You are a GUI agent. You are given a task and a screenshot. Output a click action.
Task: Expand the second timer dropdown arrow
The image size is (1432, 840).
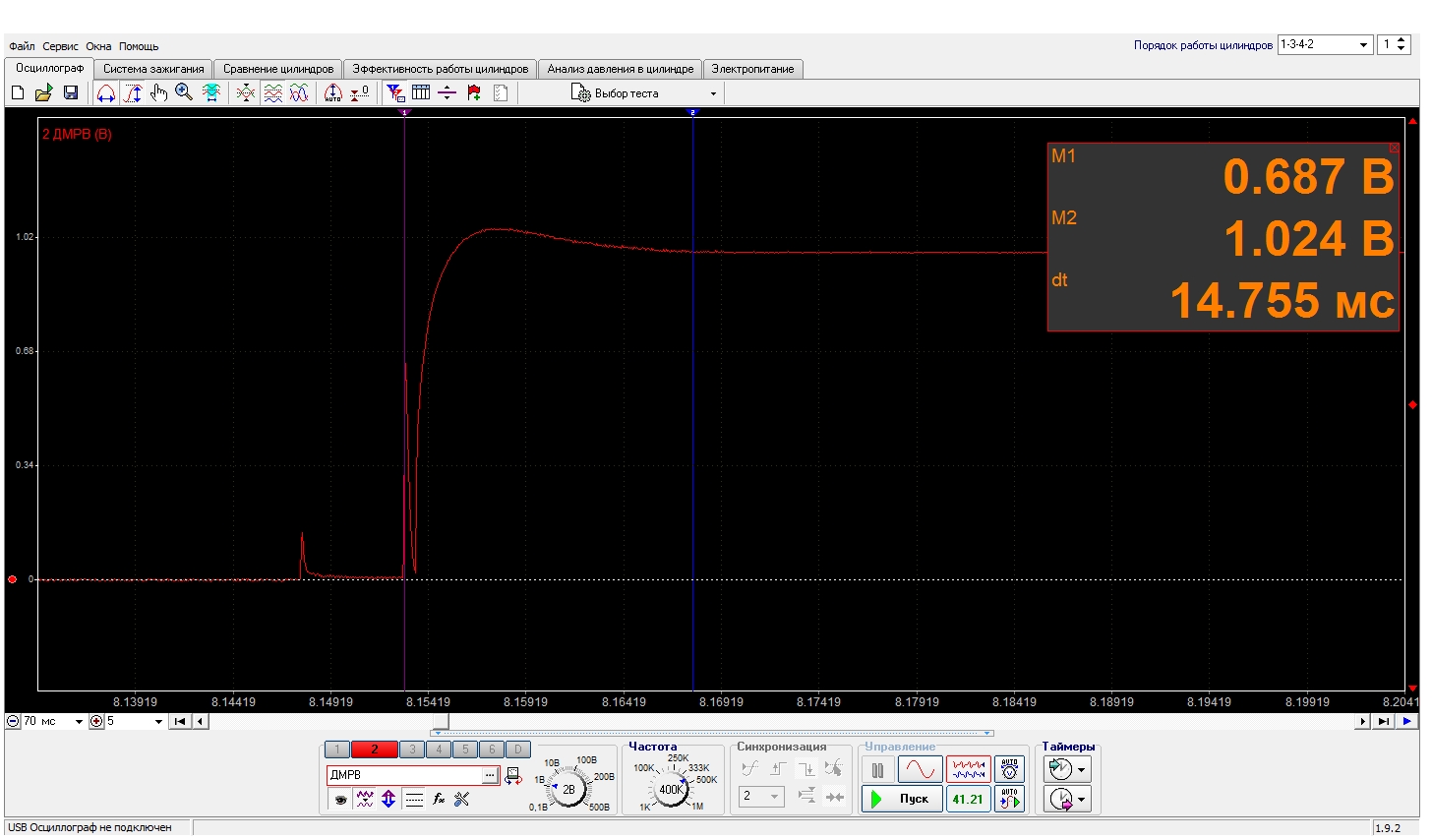1082,799
